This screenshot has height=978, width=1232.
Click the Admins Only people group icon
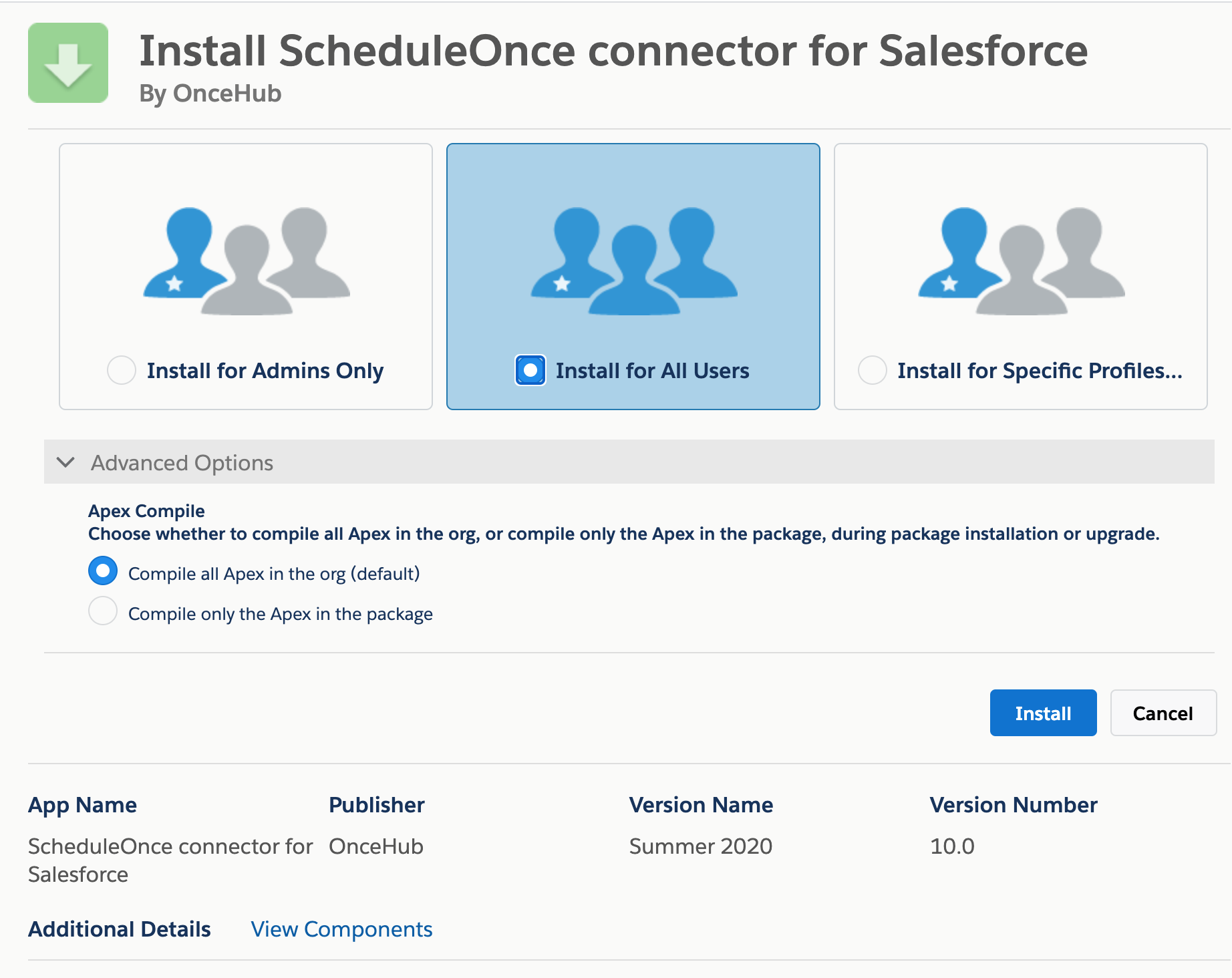[x=247, y=261]
